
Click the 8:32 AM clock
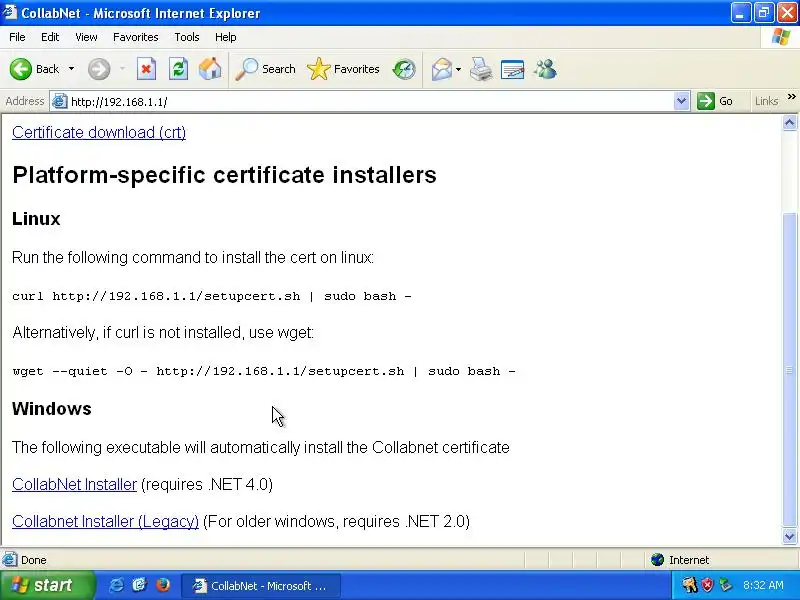coord(763,585)
